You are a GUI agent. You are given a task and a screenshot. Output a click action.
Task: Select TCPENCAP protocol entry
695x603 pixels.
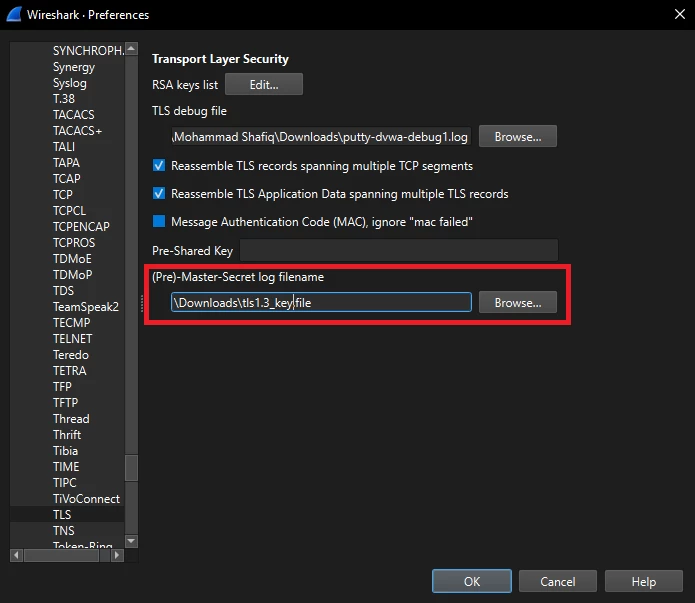pos(81,227)
